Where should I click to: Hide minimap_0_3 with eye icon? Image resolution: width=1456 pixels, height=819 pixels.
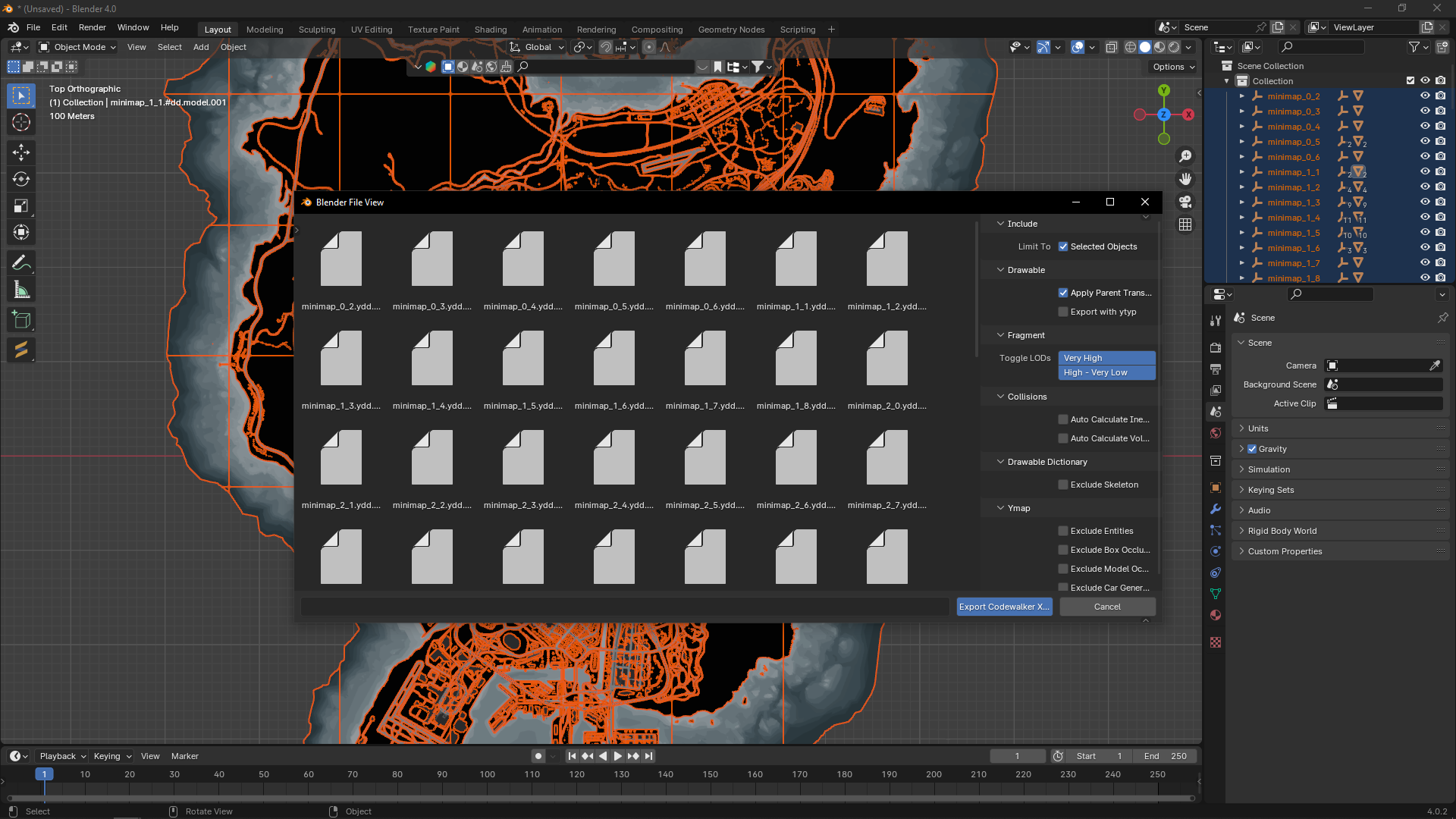click(1425, 111)
